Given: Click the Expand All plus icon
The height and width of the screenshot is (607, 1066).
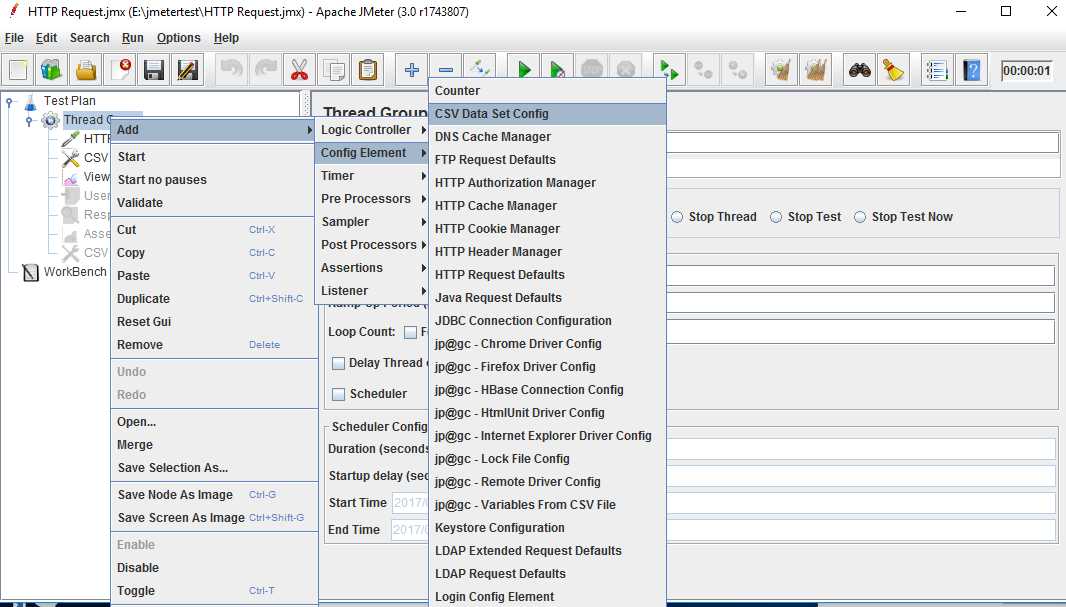Looking at the screenshot, I should tap(411, 70).
